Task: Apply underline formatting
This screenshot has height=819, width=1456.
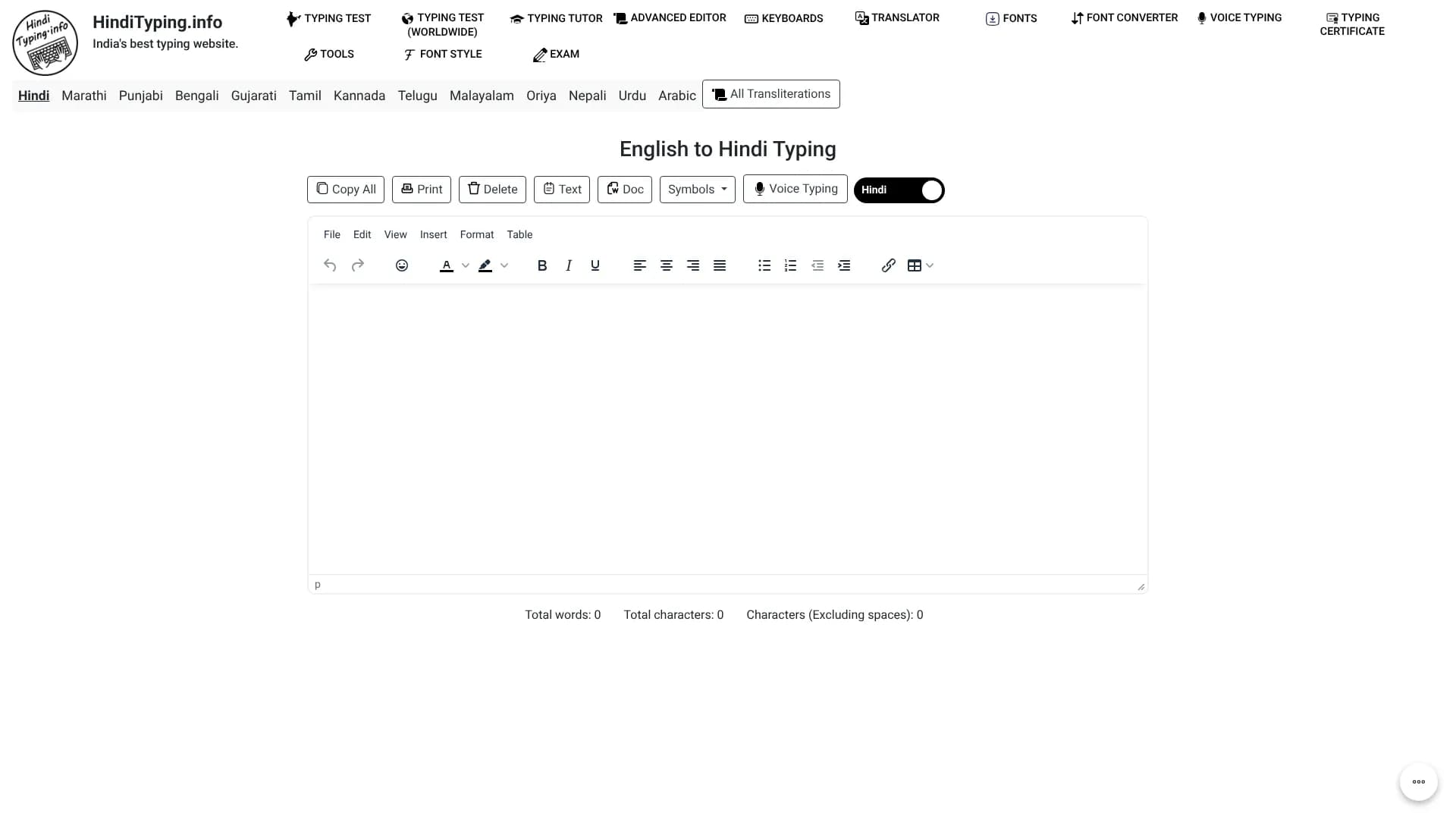Action: click(x=595, y=265)
